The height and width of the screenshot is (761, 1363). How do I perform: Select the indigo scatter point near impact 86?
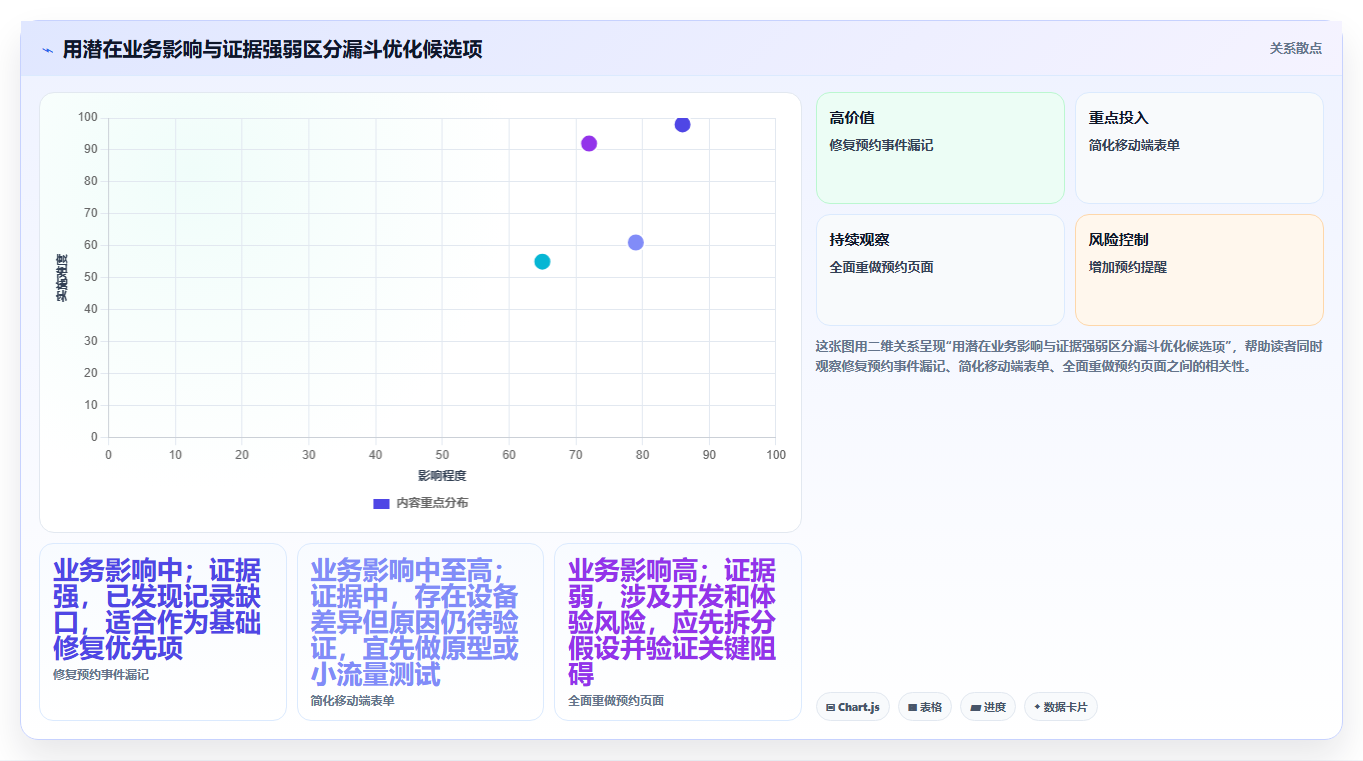click(x=682, y=124)
